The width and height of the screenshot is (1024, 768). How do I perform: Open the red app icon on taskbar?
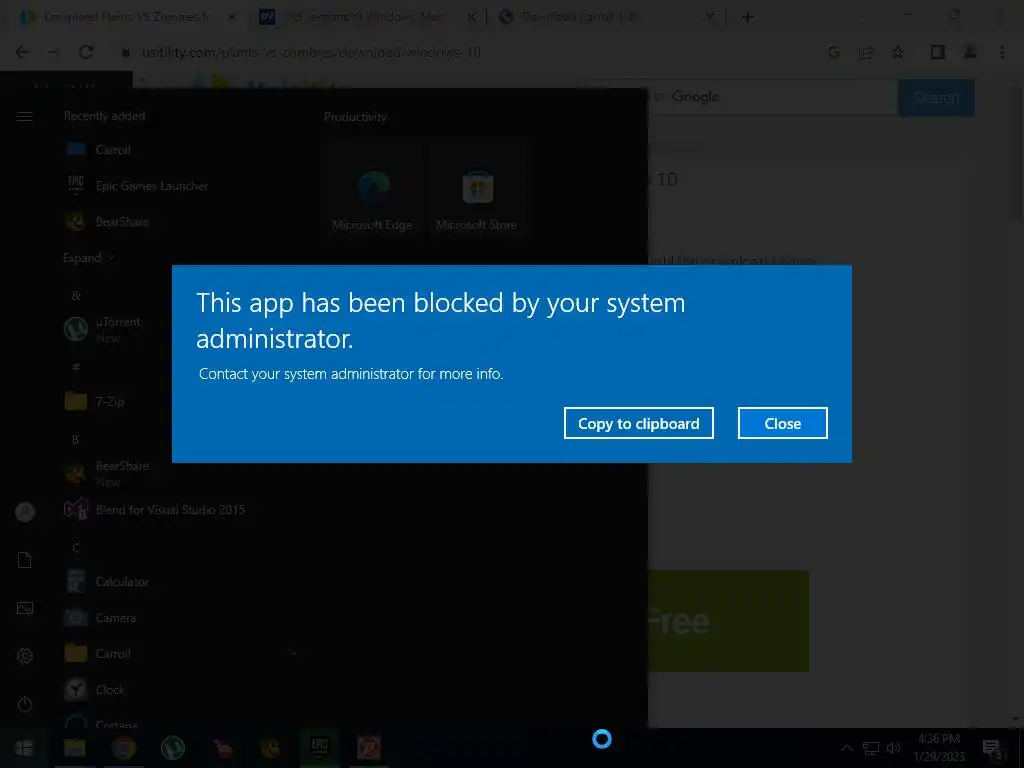coord(369,748)
